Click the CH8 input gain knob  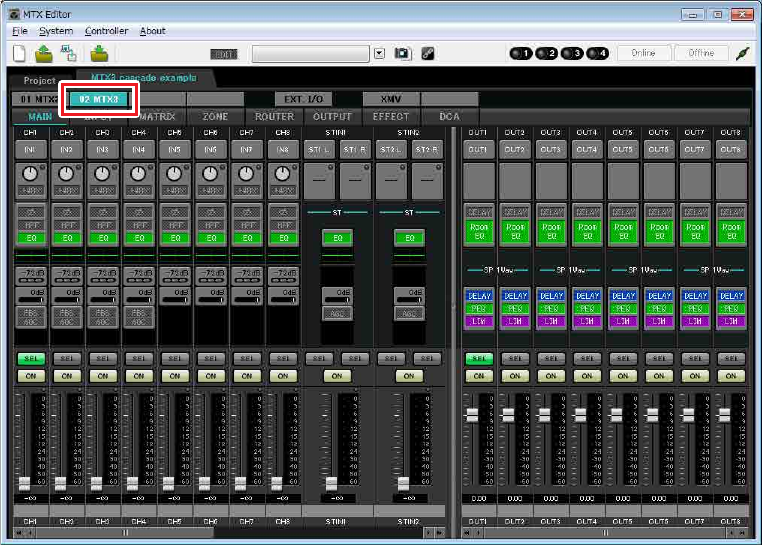(x=282, y=174)
